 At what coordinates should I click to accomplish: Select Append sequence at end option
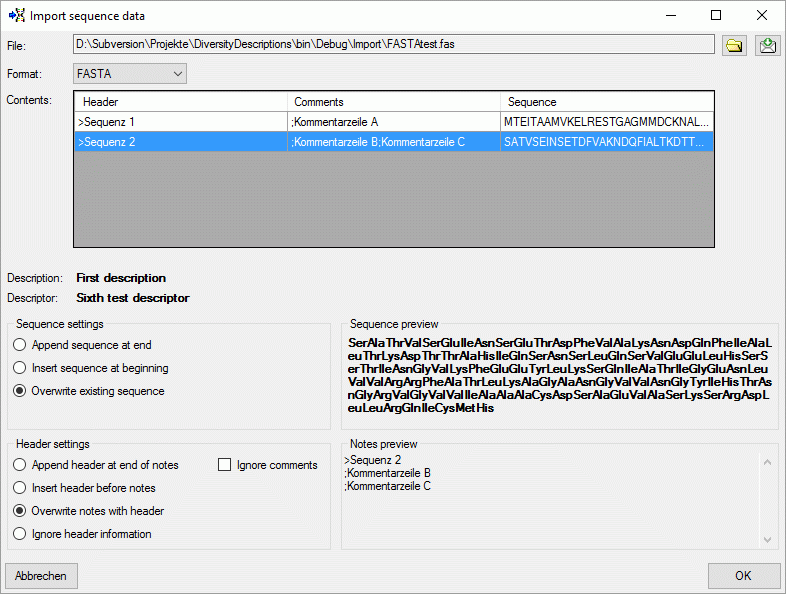(x=84, y=345)
